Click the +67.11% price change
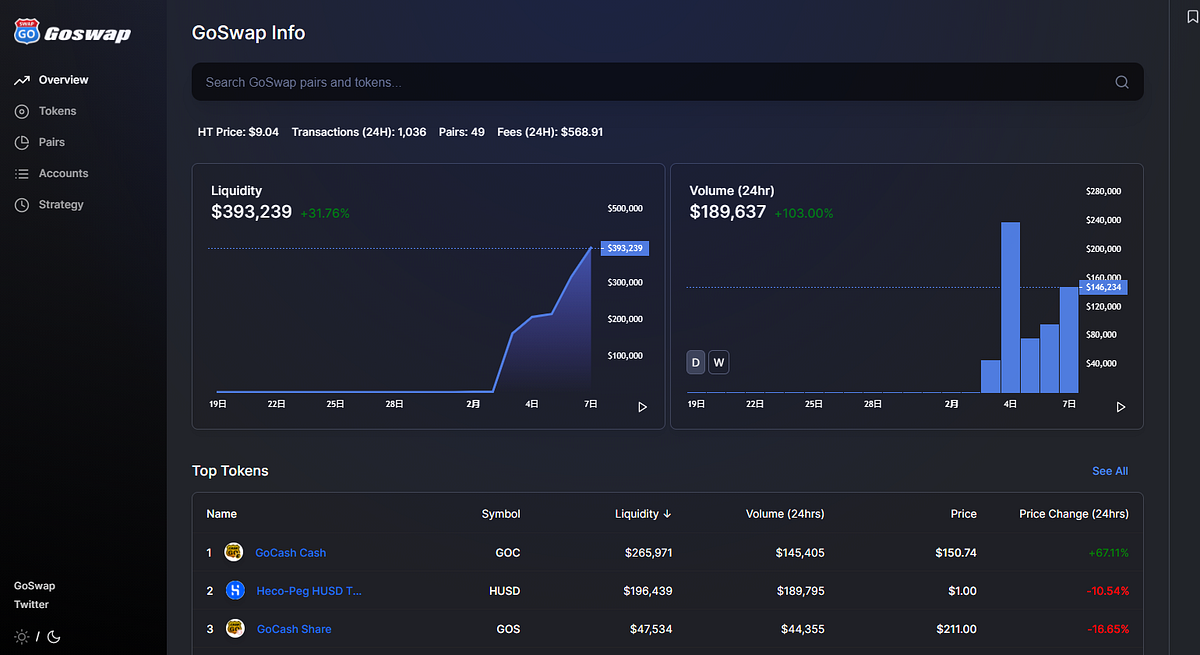This screenshot has width=1200, height=655. click(1108, 552)
